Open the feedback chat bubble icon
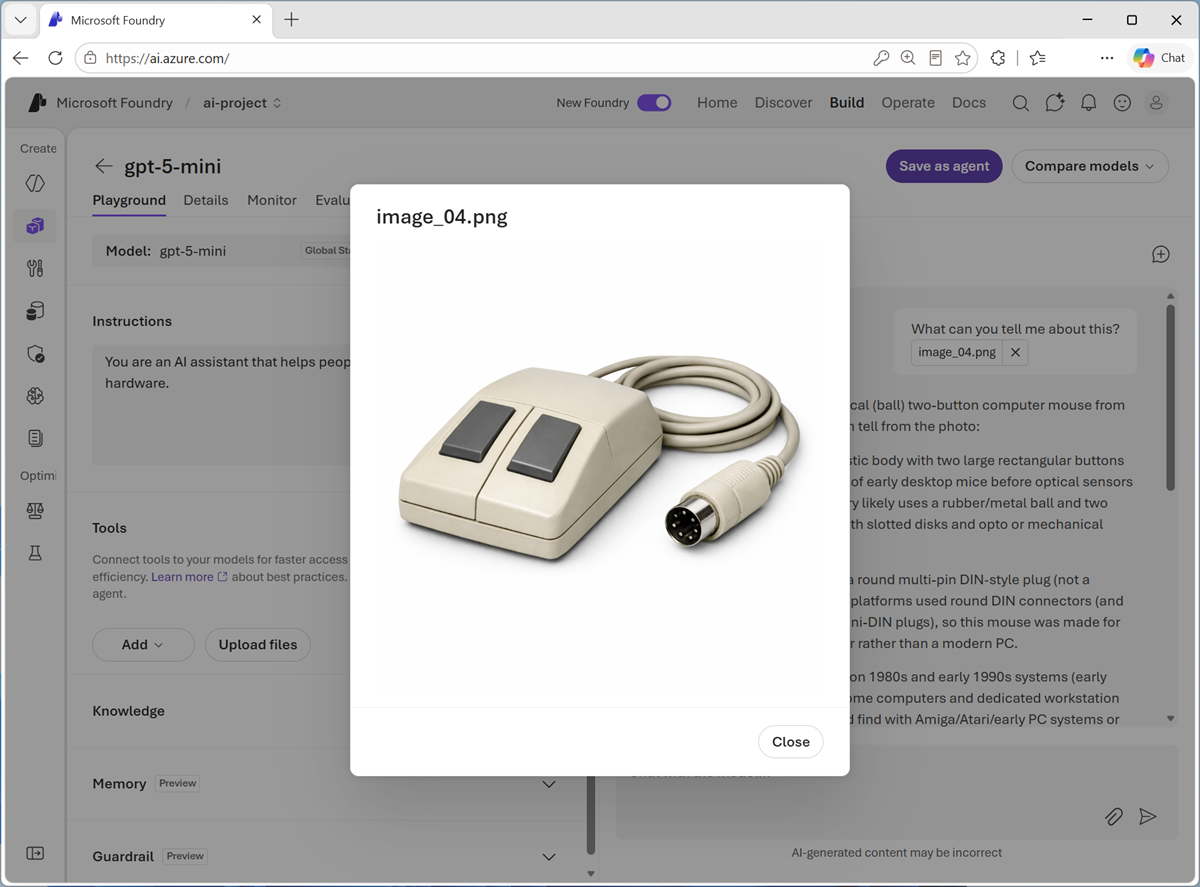The image size is (1200, 887). 1054,103
